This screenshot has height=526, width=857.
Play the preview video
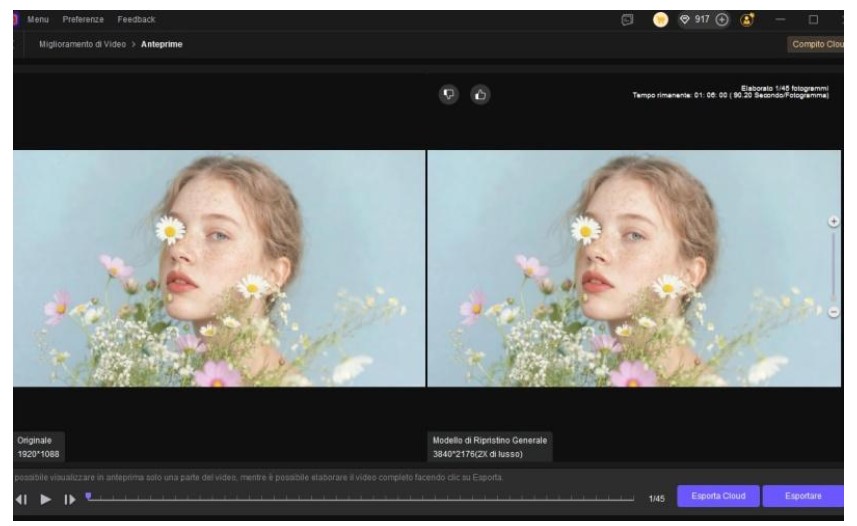[45, 499]
